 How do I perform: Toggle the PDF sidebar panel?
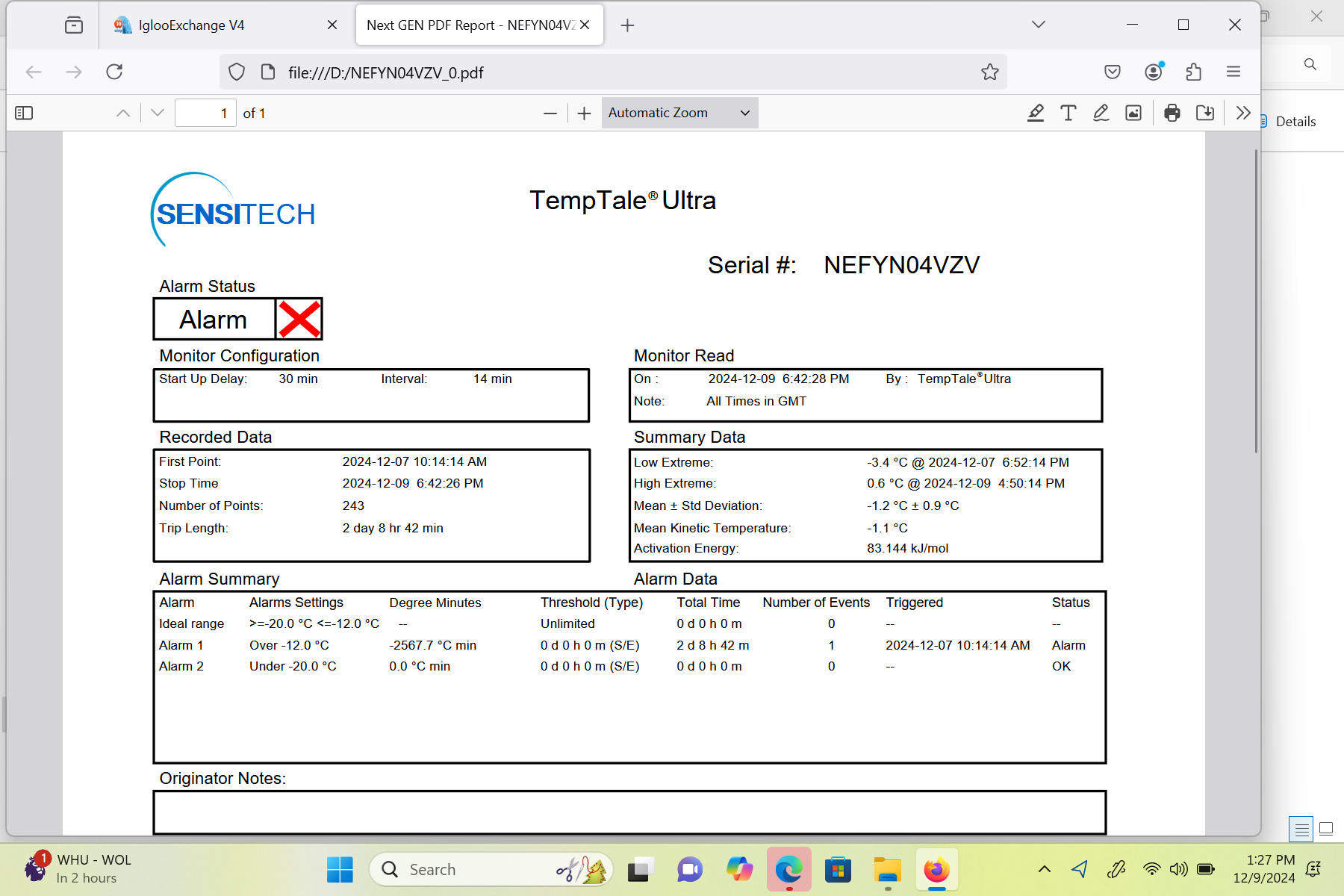[24, 113]
